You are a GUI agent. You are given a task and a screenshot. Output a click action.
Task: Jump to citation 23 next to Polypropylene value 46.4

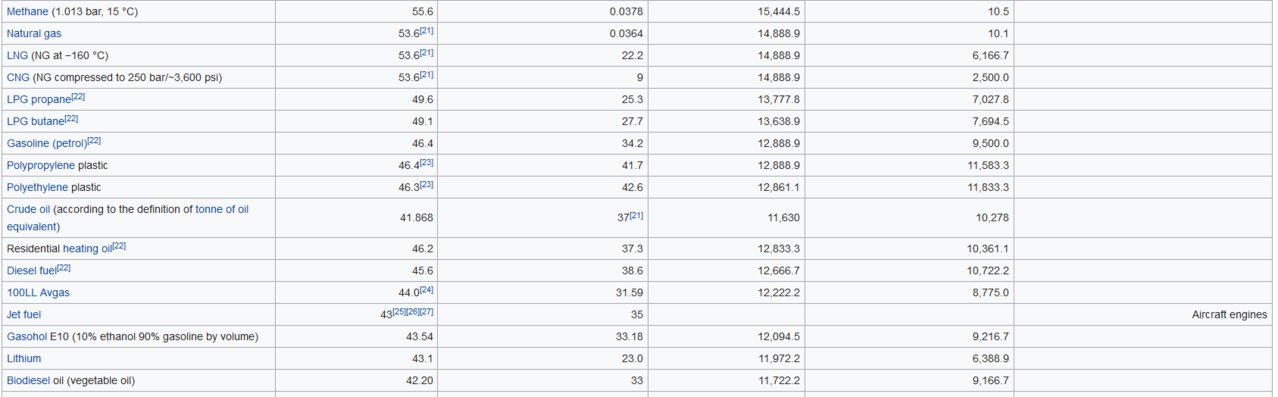[x=426, y=163]
